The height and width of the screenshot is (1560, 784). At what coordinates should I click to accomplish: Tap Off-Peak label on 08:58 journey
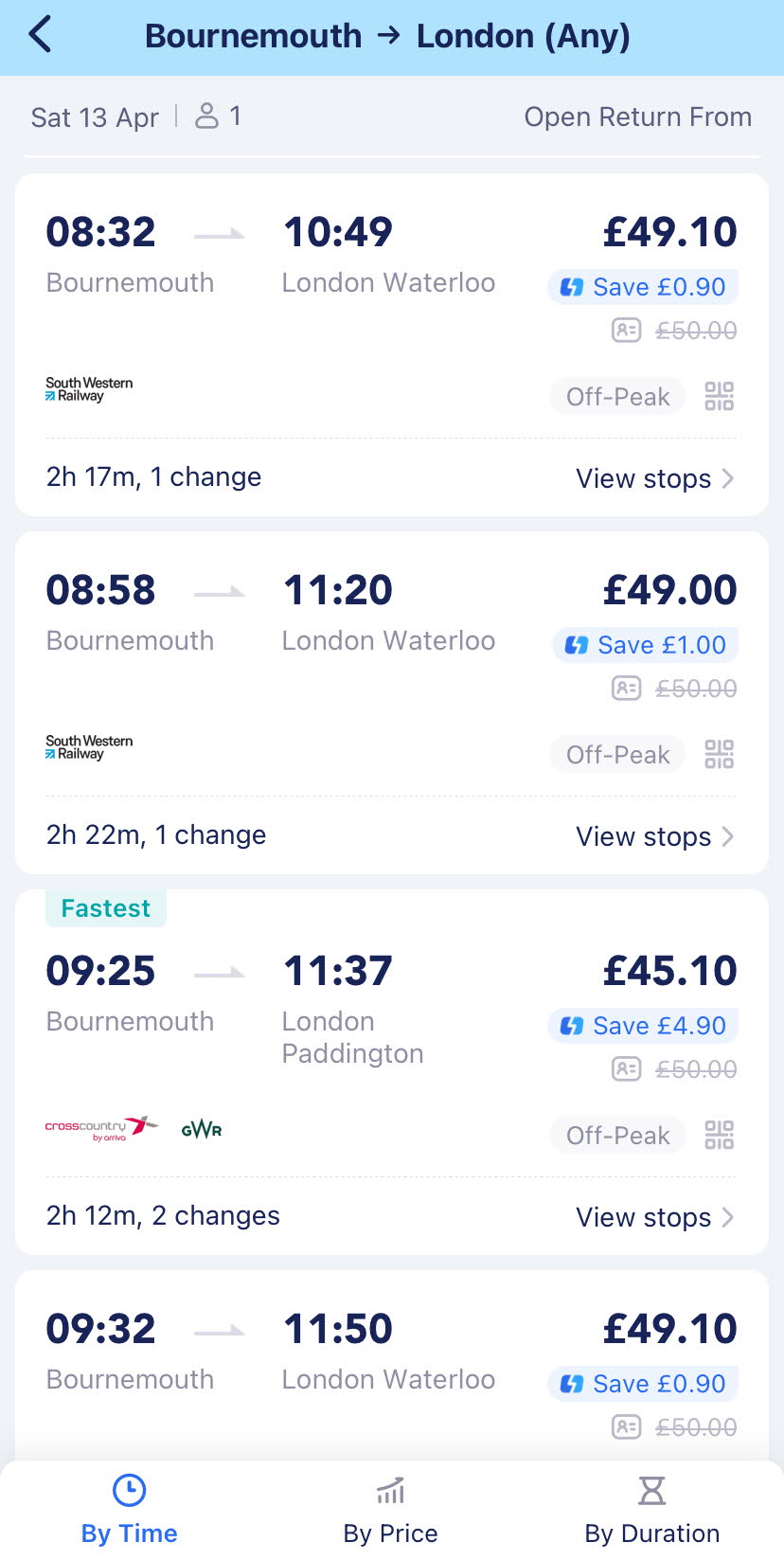click(x=617, y=755)
